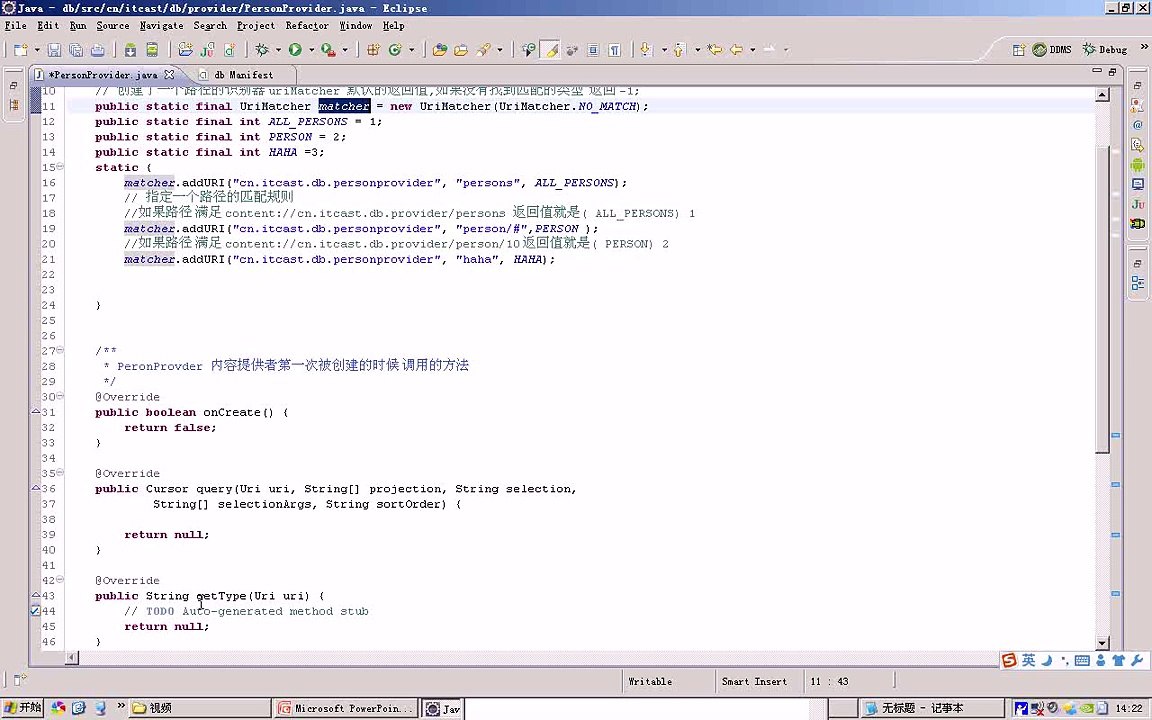Screen dimensions: 1152x720
Task: Click the horizontal scrollbar left arrow
Action: click(x=72, y=658)
